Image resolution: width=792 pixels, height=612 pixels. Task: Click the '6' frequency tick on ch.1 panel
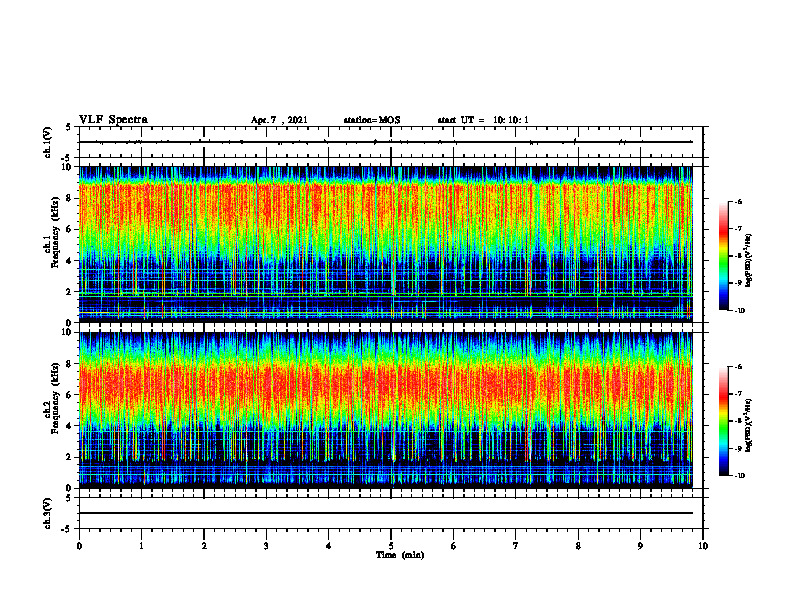[x=70, y=229]
